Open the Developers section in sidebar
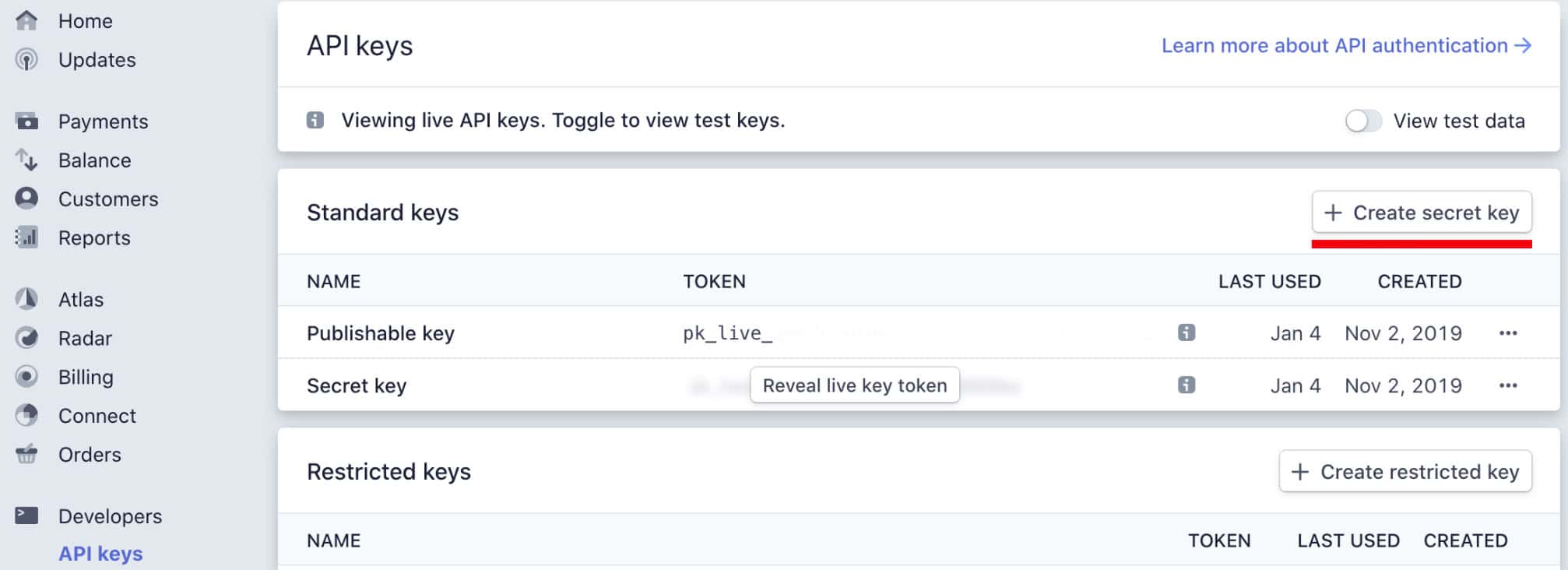 [110, 516]
